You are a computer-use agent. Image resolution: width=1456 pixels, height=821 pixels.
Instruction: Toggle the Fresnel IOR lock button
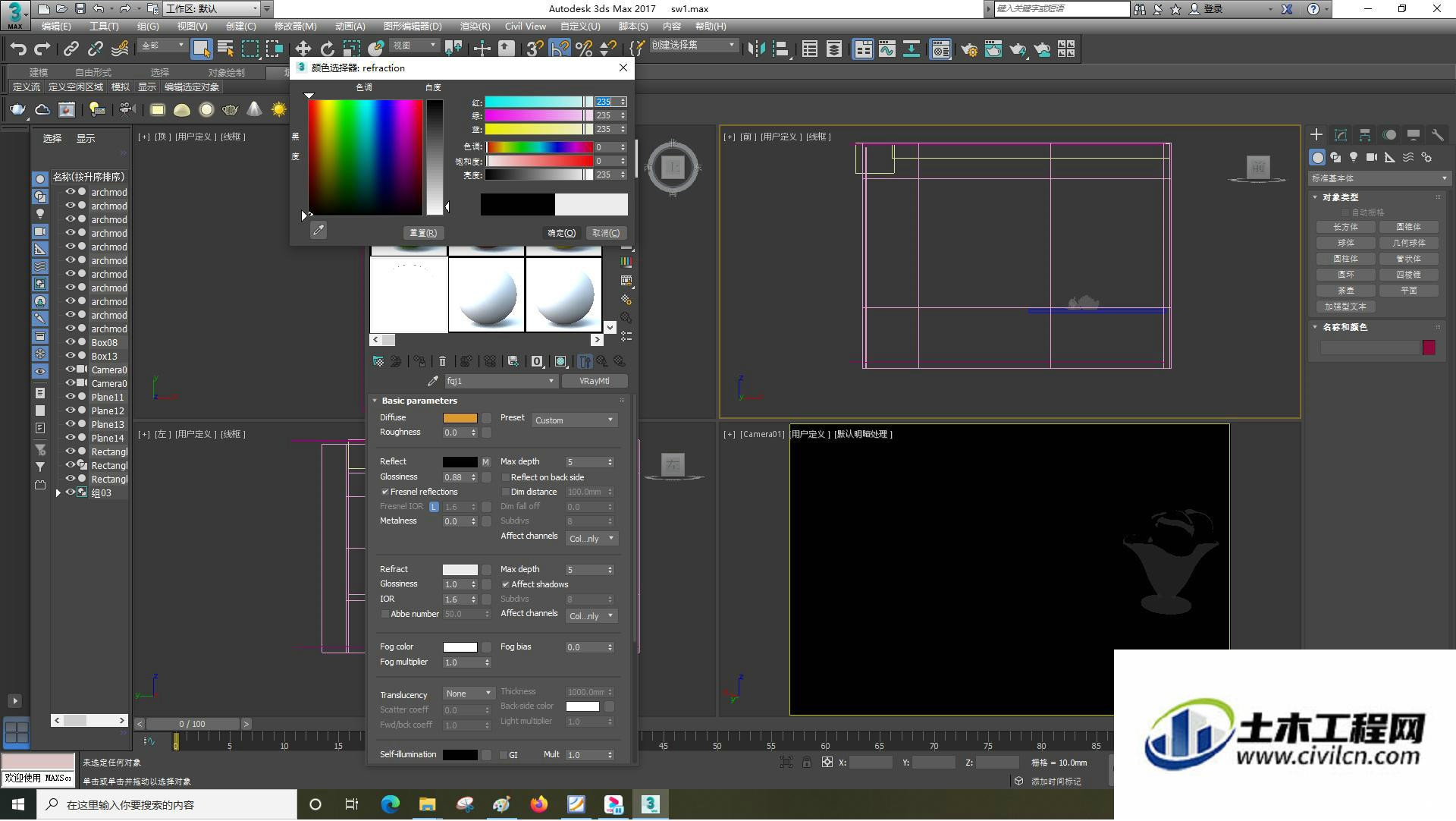point(434,507)
